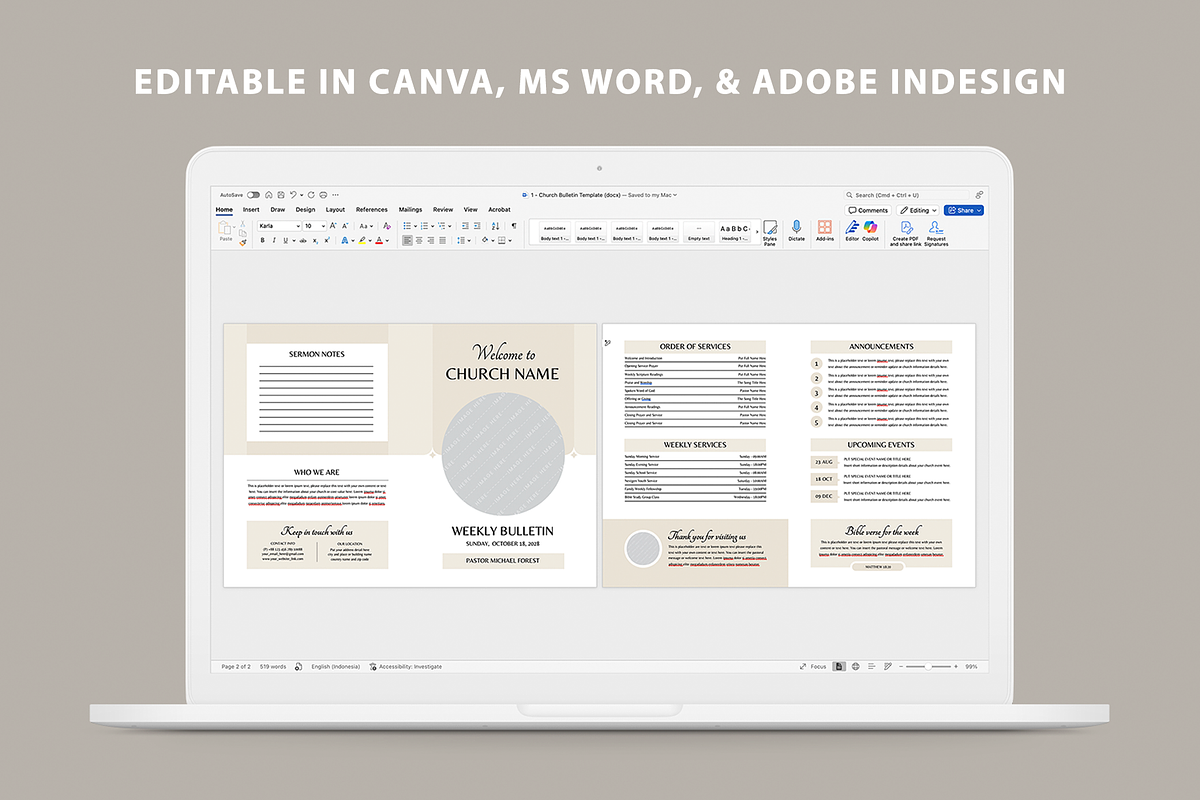Click the Cut scissors icon
This screenshot has height=800, width=1200.
(x=242, y=224)
